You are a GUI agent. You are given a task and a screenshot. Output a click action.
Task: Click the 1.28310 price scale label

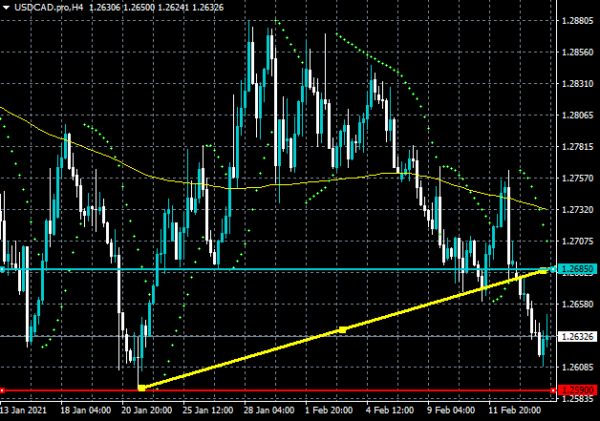pyautogui.click(x=577, y=83)
